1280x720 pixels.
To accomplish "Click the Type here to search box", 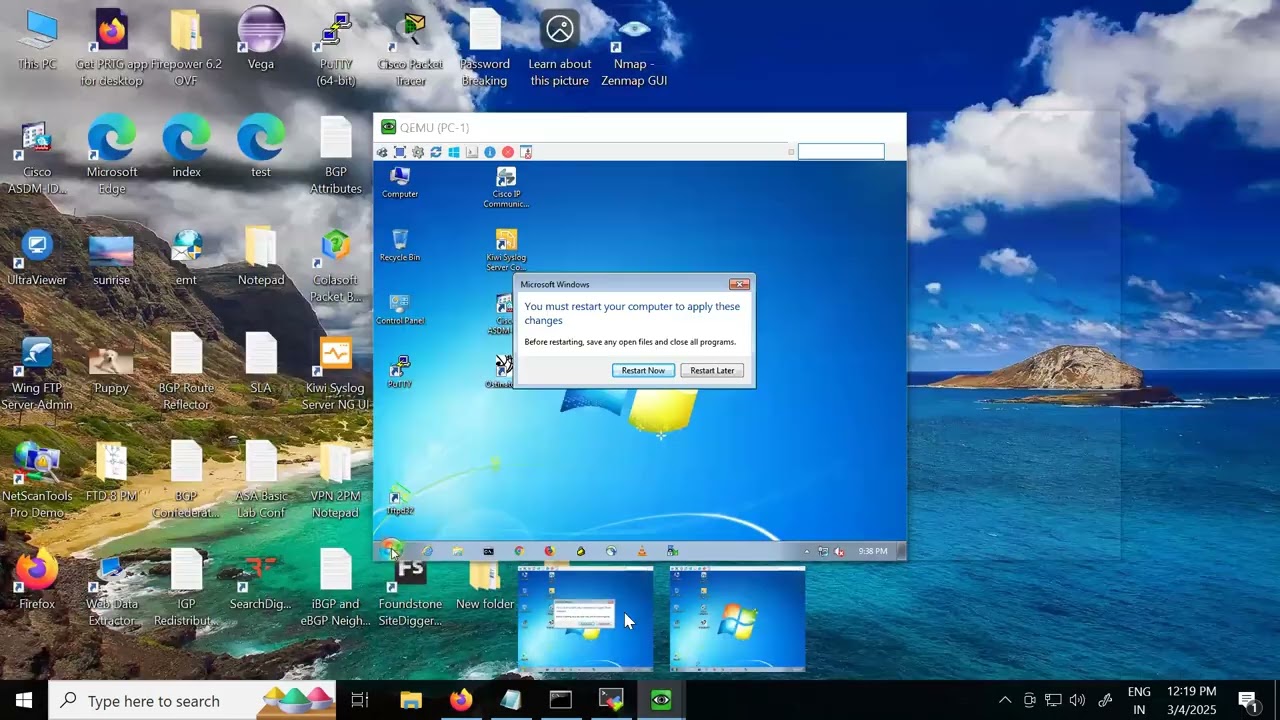I will [x=190, y=700].
